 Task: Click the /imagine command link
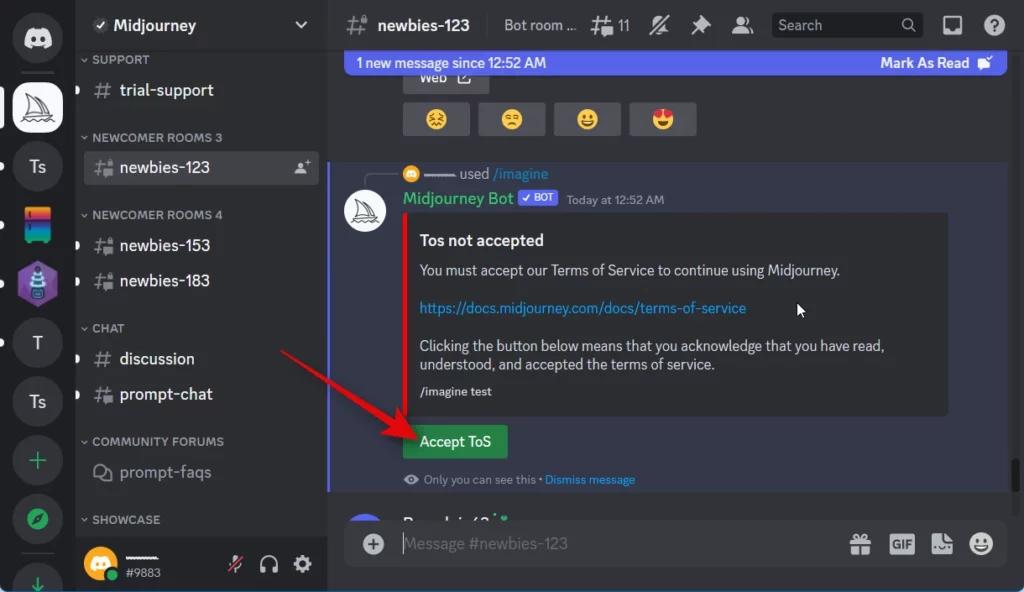coord(520,174)
